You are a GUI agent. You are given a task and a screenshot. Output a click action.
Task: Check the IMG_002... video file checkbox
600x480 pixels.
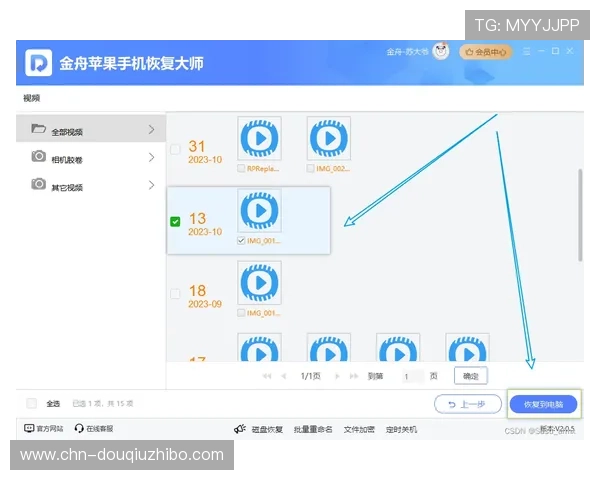click(310, 168)
